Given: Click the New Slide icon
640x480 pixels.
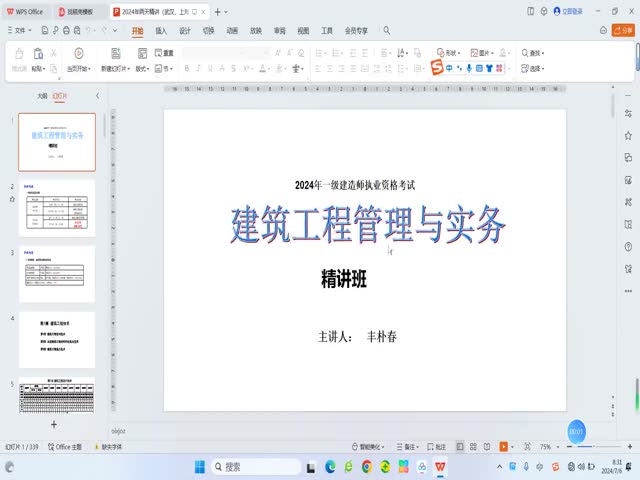Looking at the screenshot, I should [116, 53].
